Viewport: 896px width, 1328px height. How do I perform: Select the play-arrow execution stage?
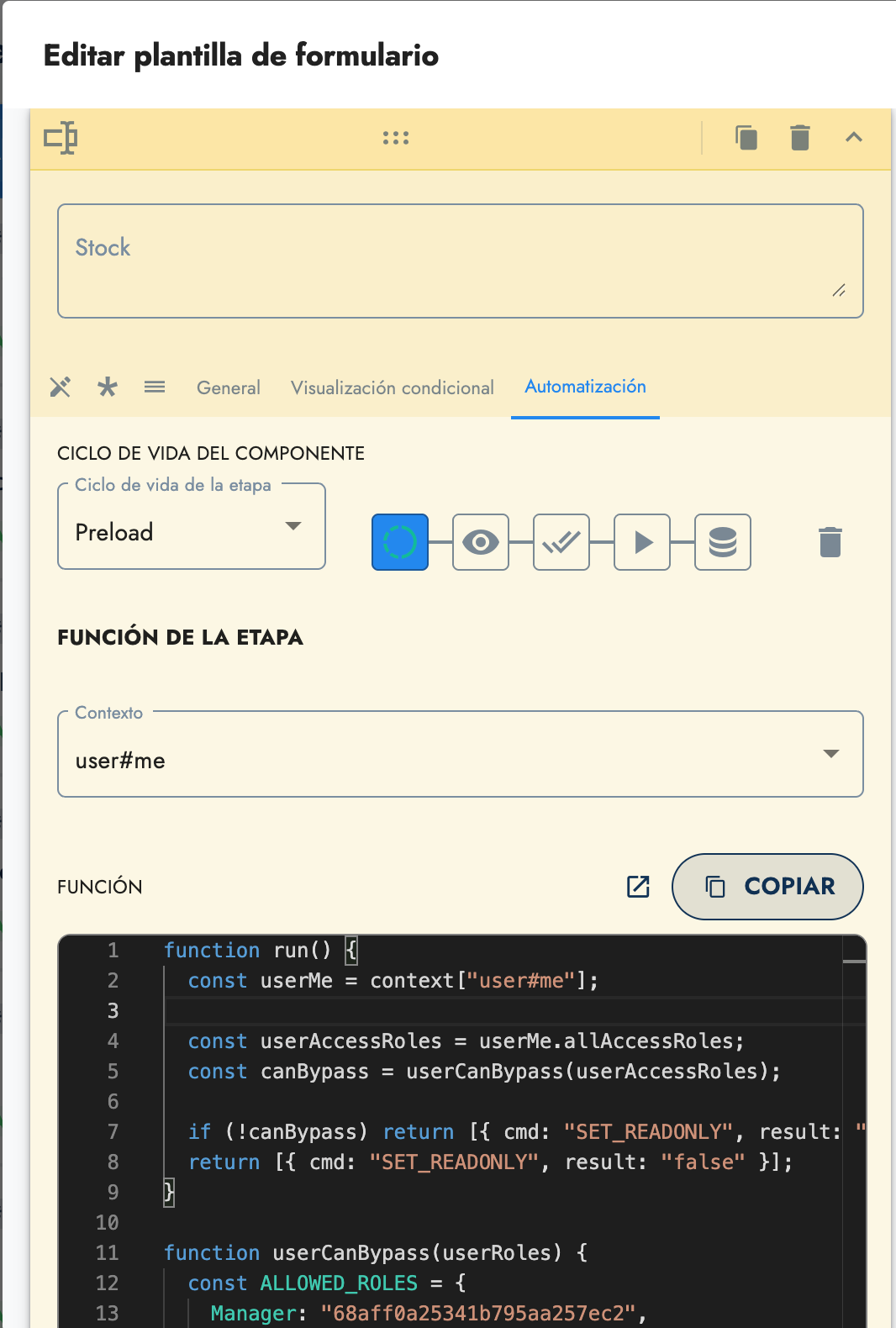(x=642, y=542)
